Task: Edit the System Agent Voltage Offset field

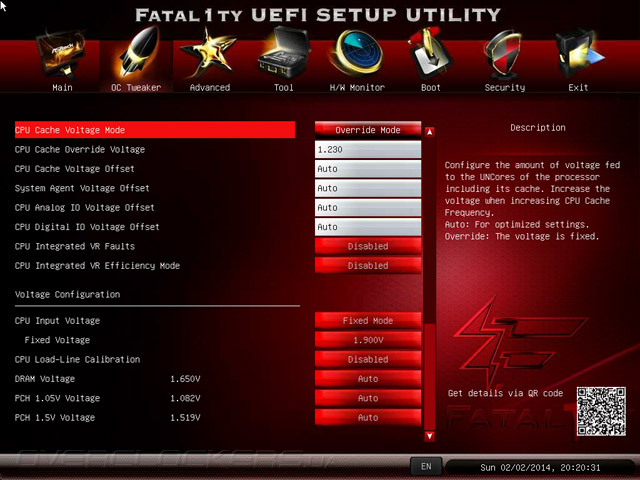Action: (368, 188)
